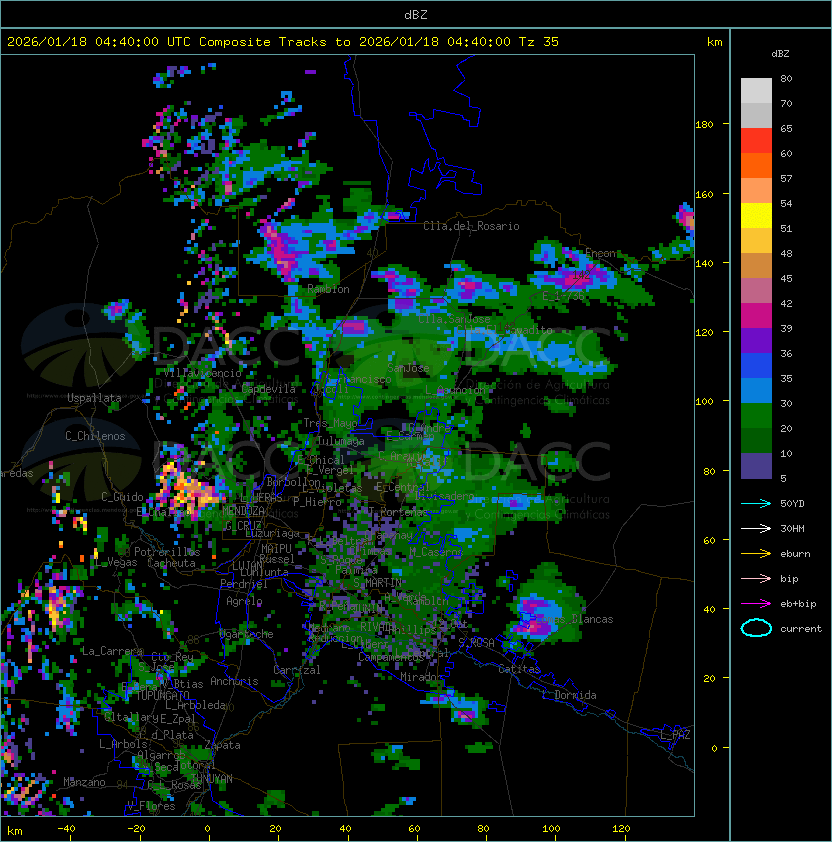Screen dimensions: 832x842
Task: Click the Composite Tracks timestamp header
Action: [x=283, y=41]
